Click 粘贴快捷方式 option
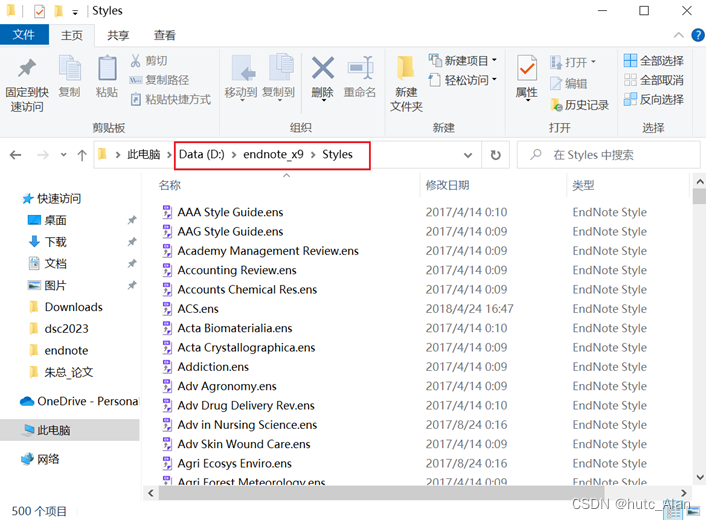 pyautogui.click(x=171, y=99)
